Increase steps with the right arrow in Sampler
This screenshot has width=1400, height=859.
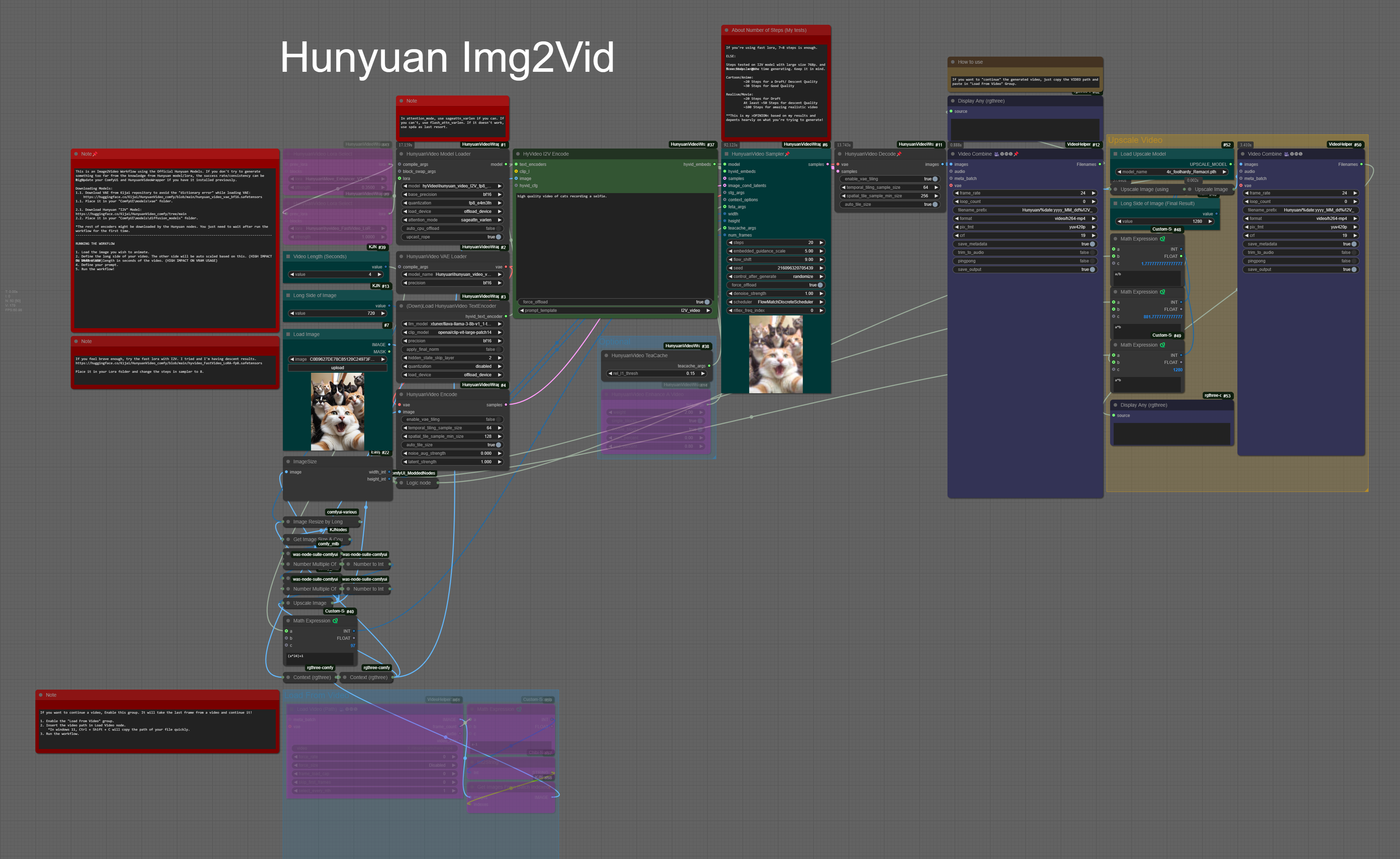click(821, 243)
